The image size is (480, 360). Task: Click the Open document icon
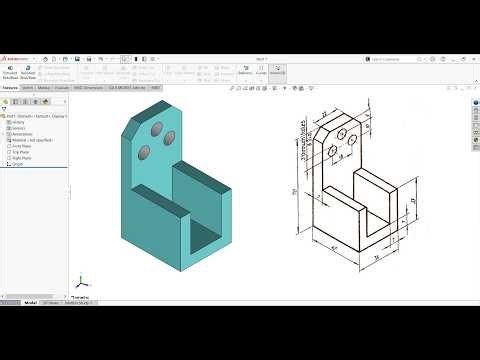pos(65,59)
